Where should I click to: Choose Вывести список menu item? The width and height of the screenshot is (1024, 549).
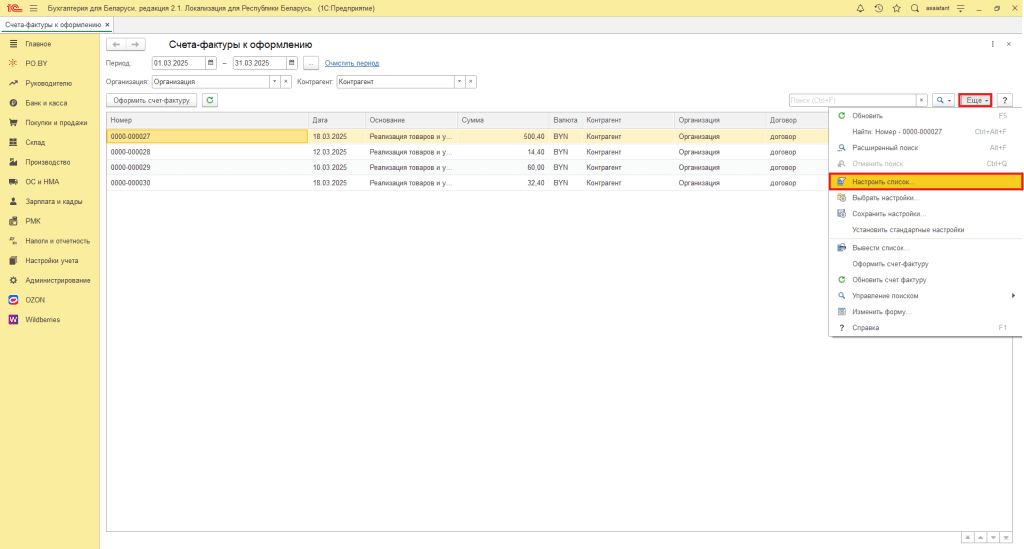[x=925, y=248]
